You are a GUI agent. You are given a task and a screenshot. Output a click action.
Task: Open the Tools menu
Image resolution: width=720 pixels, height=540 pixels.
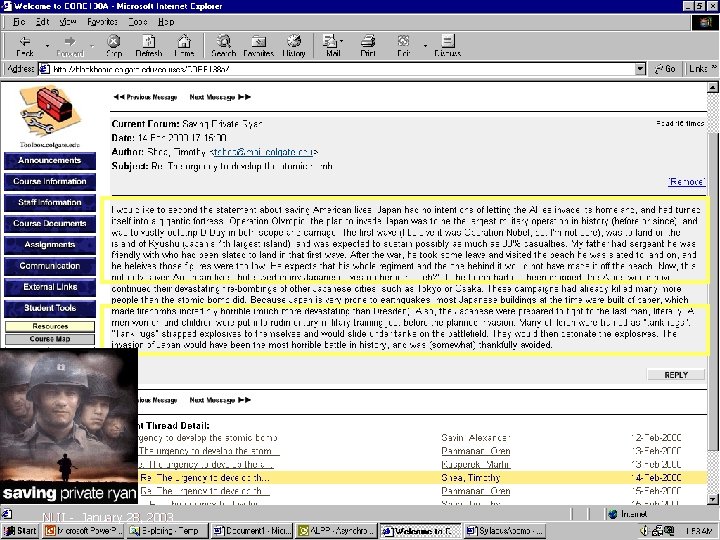tap(138, 22)
